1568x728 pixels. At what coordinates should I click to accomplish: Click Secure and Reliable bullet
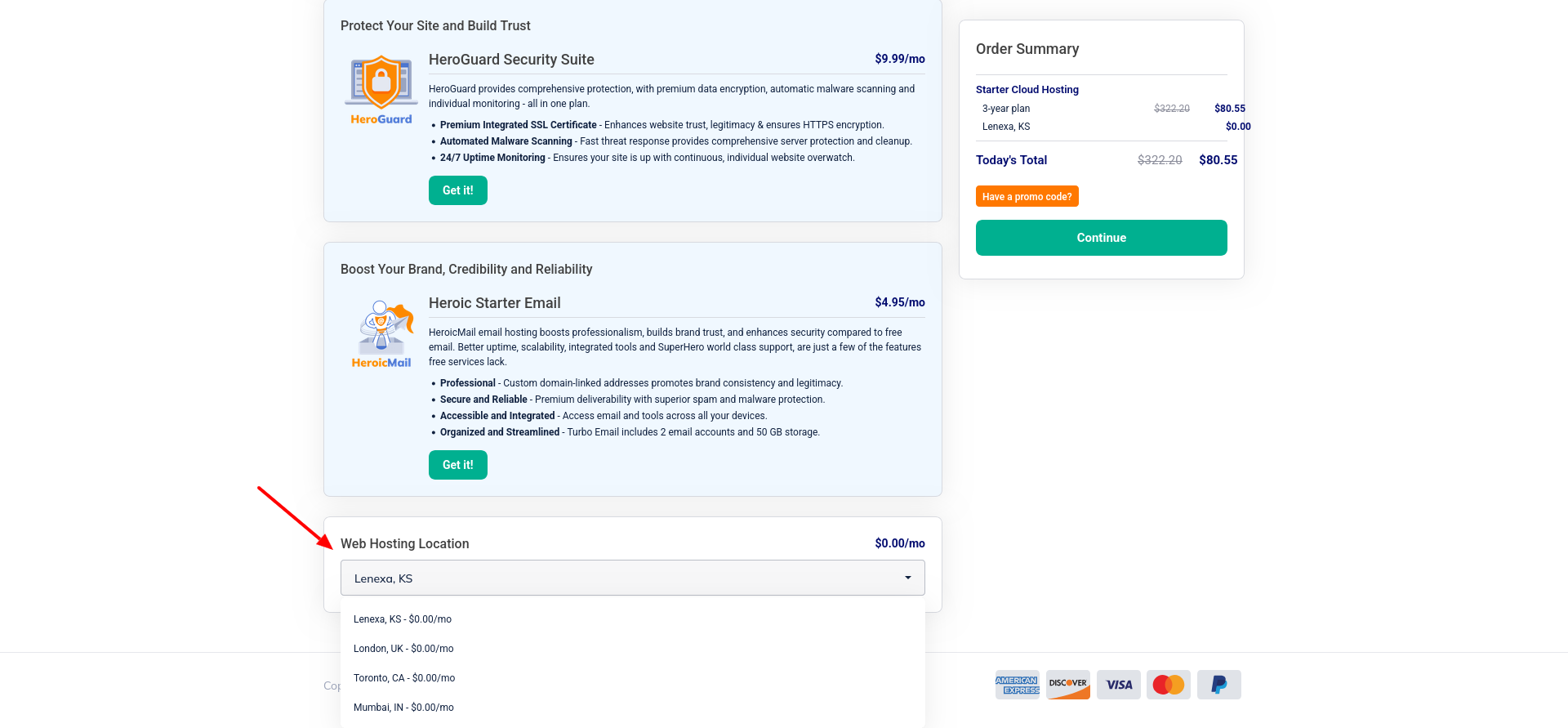coord(632,400)
